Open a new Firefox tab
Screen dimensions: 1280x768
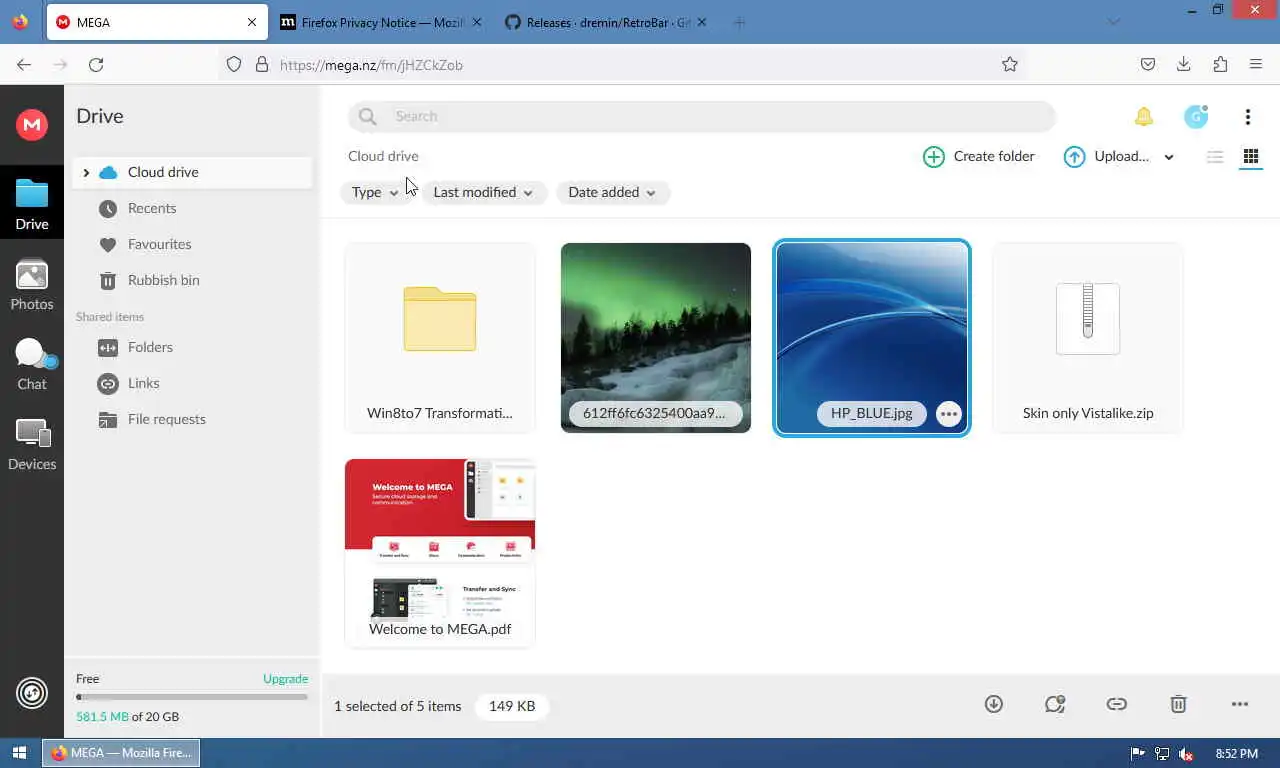740,22
